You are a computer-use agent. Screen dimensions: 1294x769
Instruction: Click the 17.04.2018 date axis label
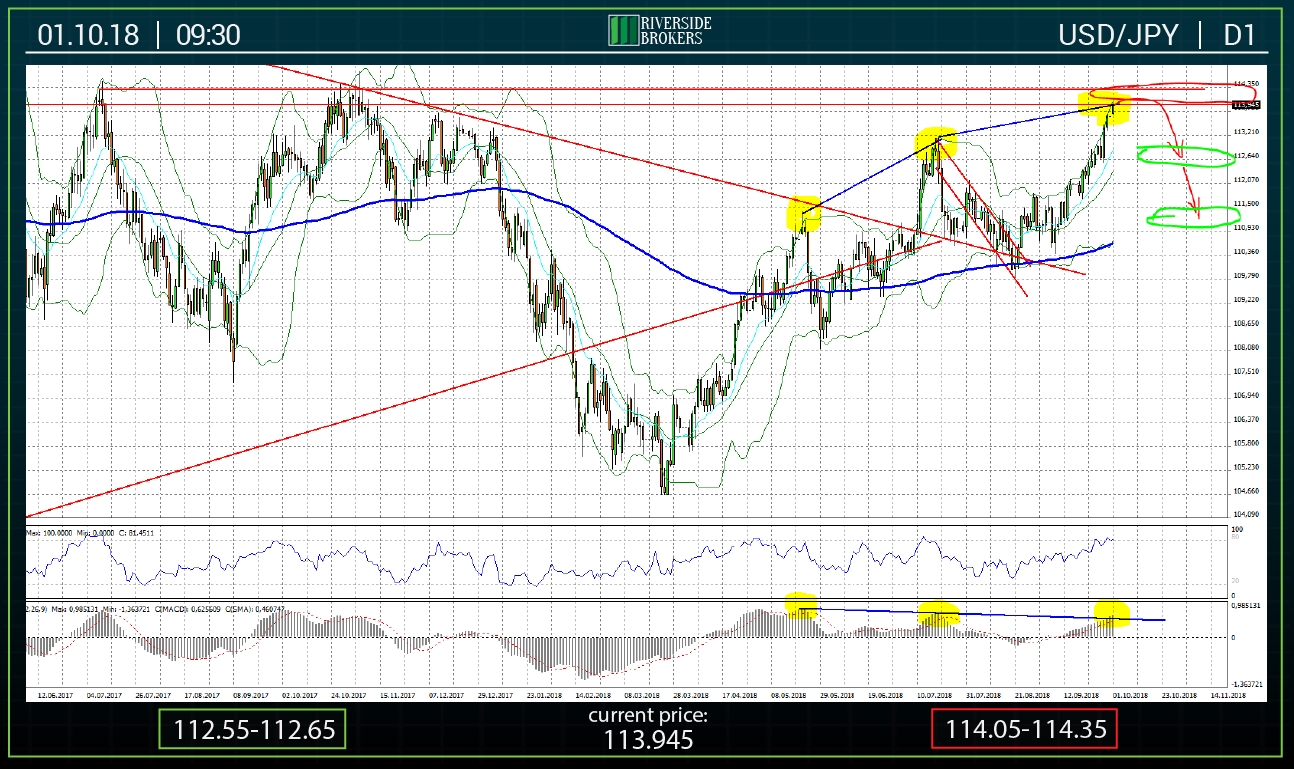click(740, 694)
